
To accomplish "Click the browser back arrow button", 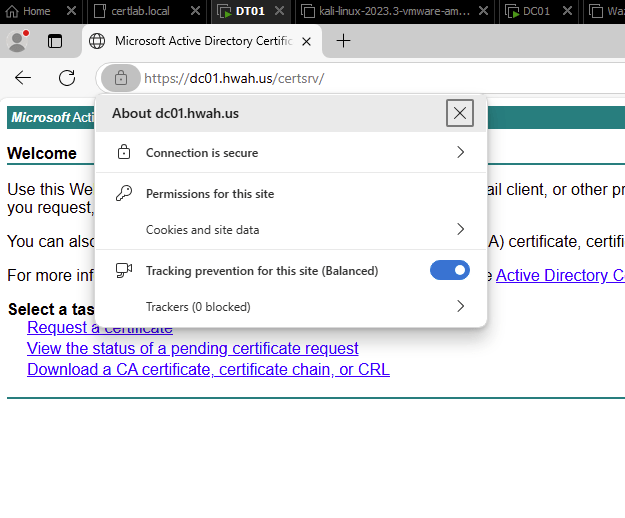I will (x=23, y=78).
